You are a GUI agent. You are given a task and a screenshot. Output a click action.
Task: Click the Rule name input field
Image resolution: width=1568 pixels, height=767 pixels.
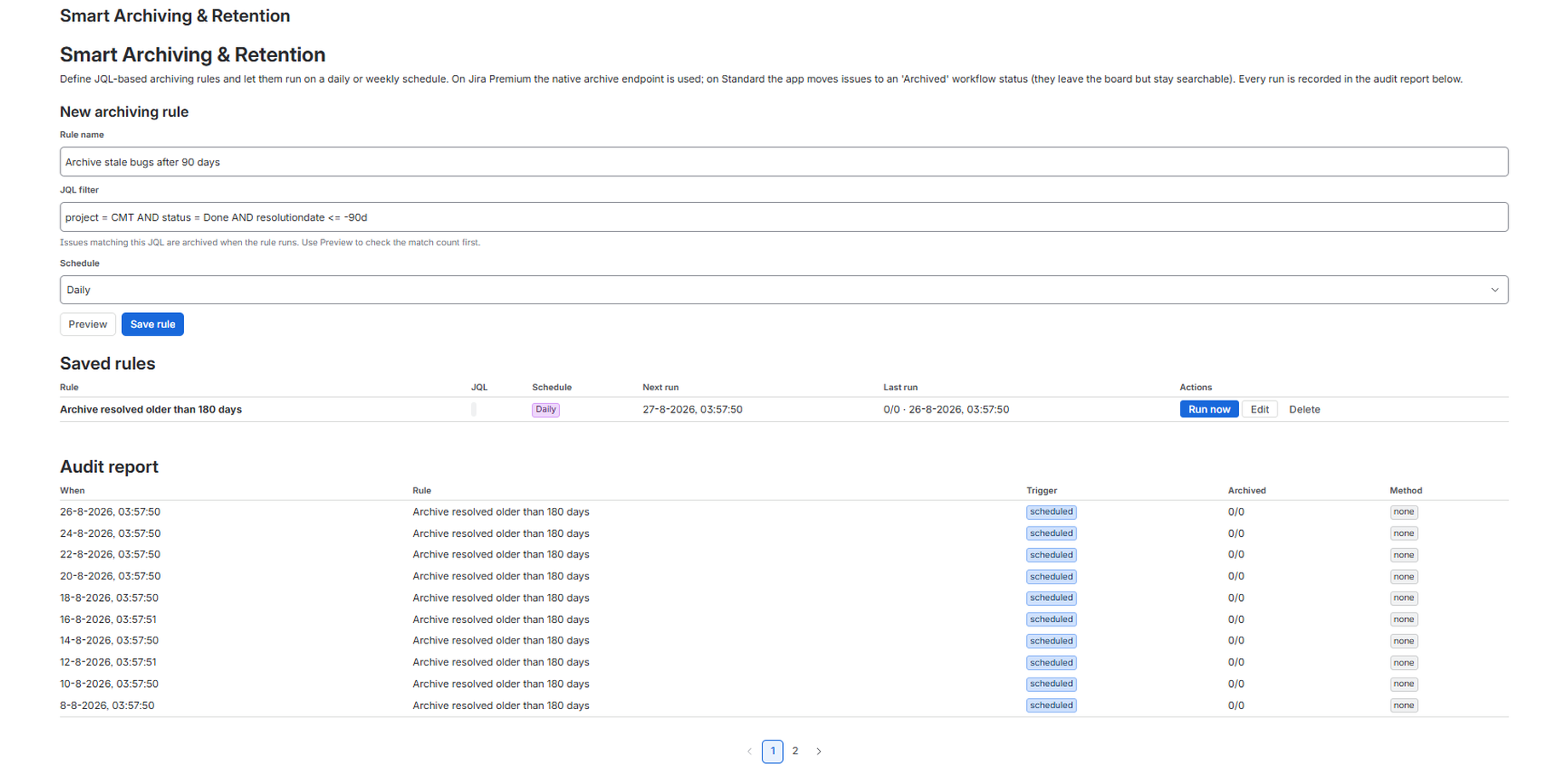(x=783, y=162)
